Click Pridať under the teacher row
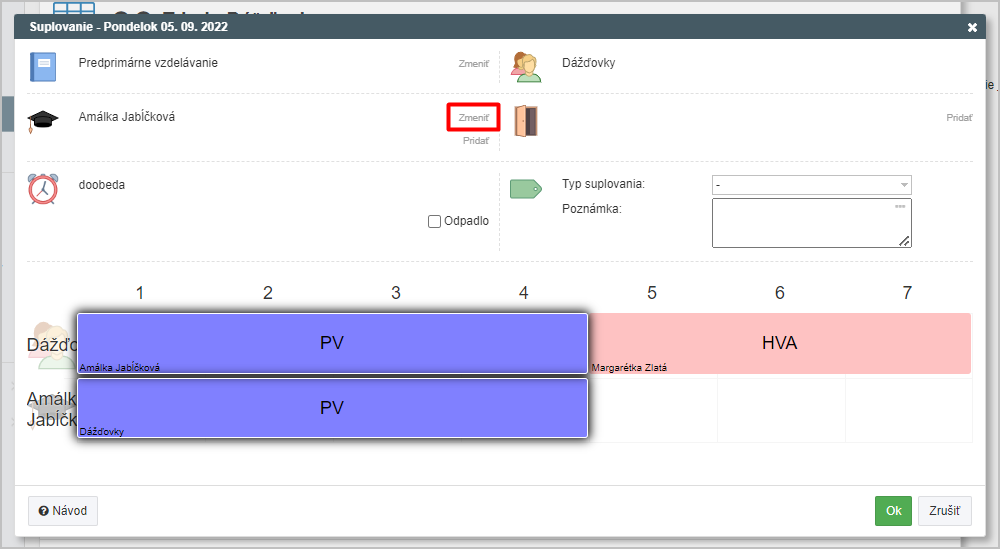 [x=476, y=141]
